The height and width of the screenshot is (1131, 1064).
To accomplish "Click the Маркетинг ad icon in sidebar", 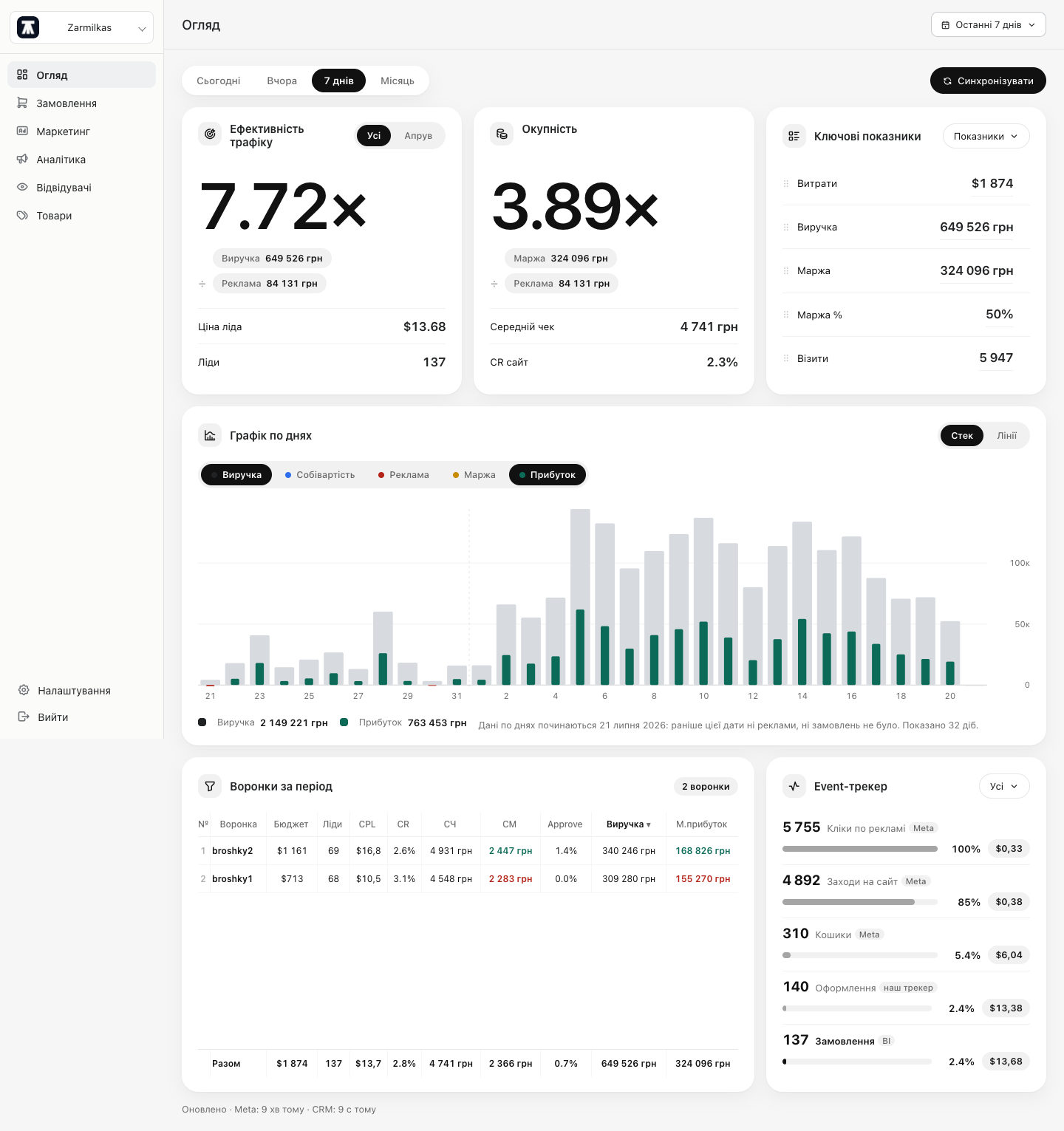I will click(x=22, y=131).
